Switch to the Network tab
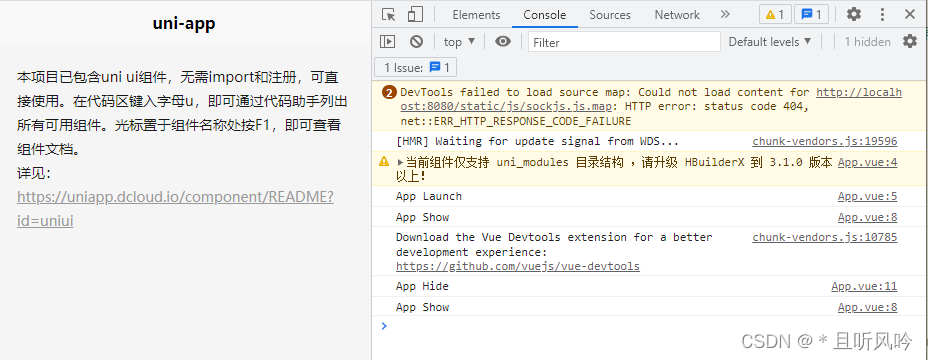This screenshot has width=928, height=360. [x=677, y=15]
